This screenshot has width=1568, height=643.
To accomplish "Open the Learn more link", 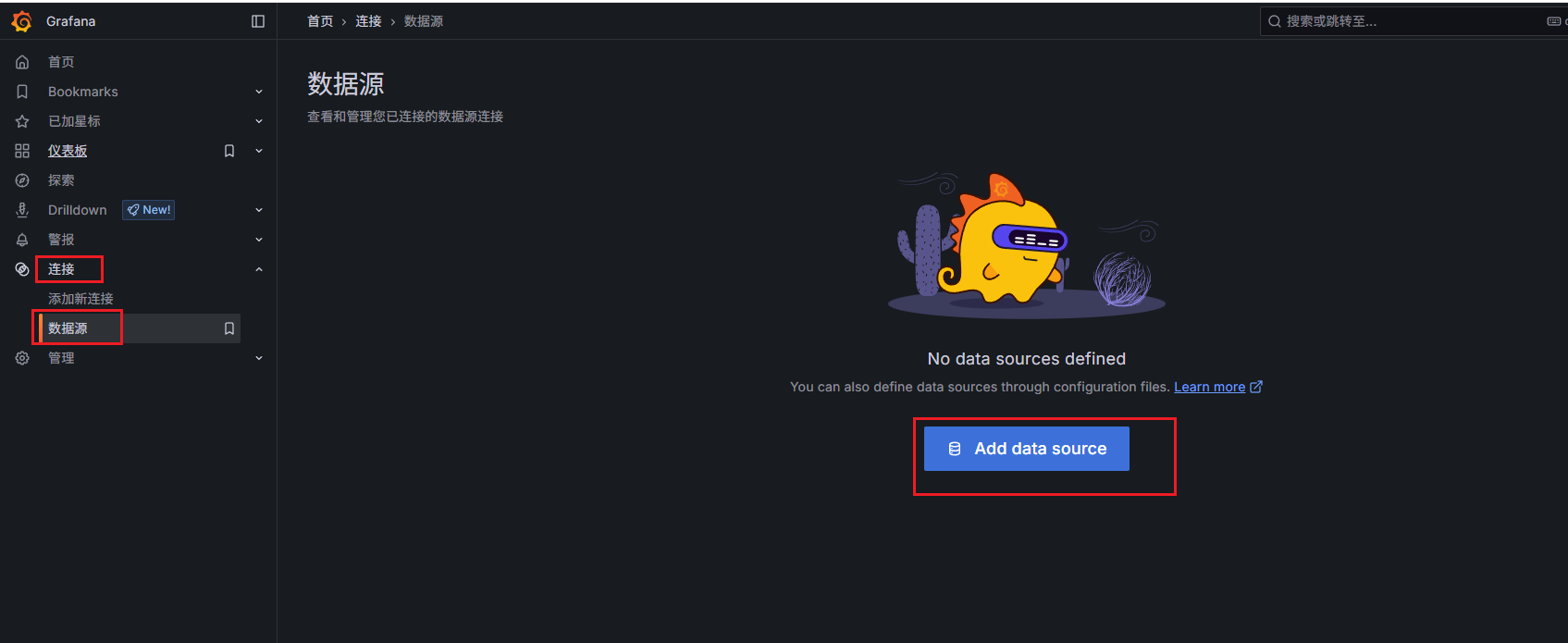I will [x=1209, y=387].
